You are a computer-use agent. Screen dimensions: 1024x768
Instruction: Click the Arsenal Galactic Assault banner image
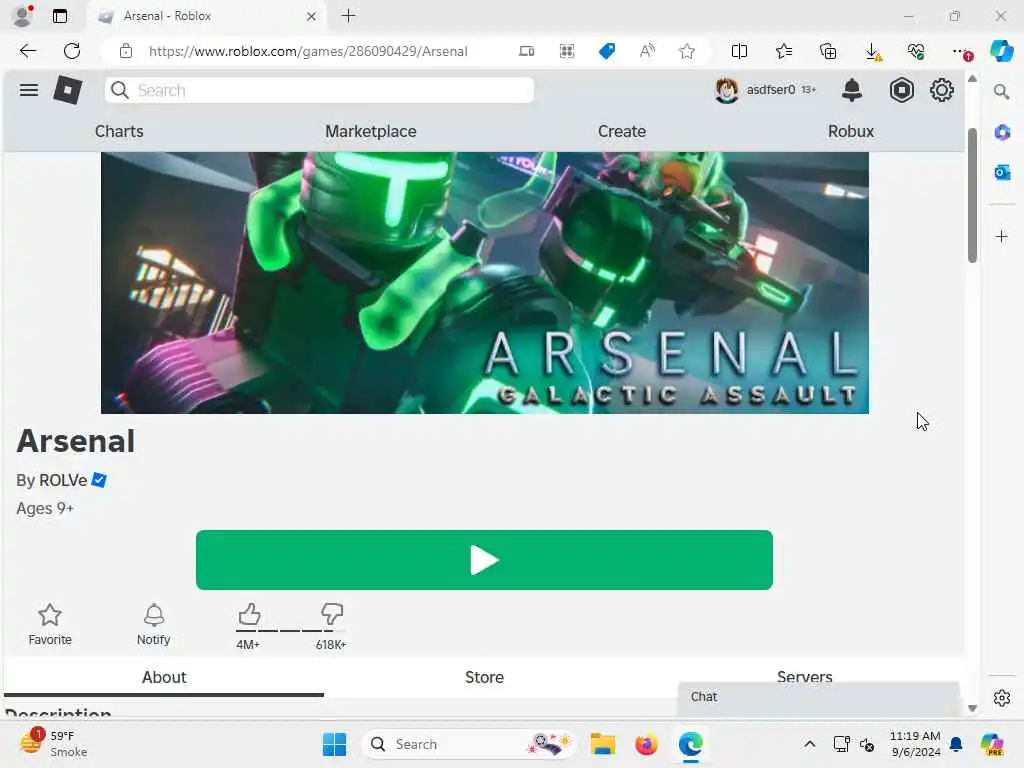click(485, 283)
